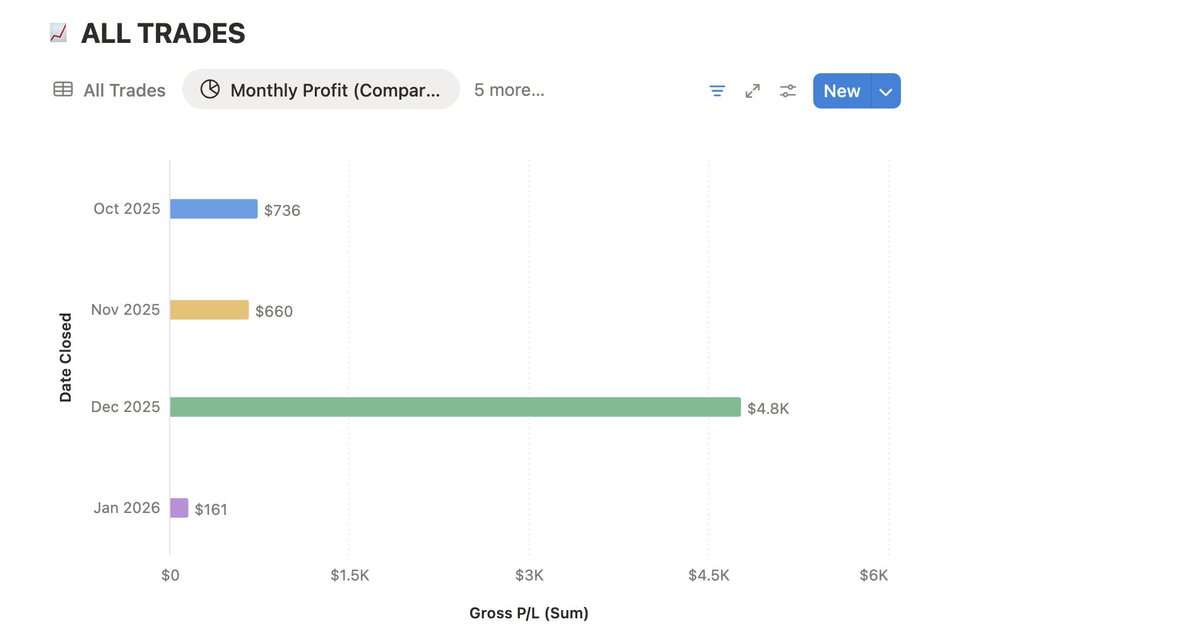Click the New button
This screenshot has width=1200, height=636.
click(x=842, y=91)
